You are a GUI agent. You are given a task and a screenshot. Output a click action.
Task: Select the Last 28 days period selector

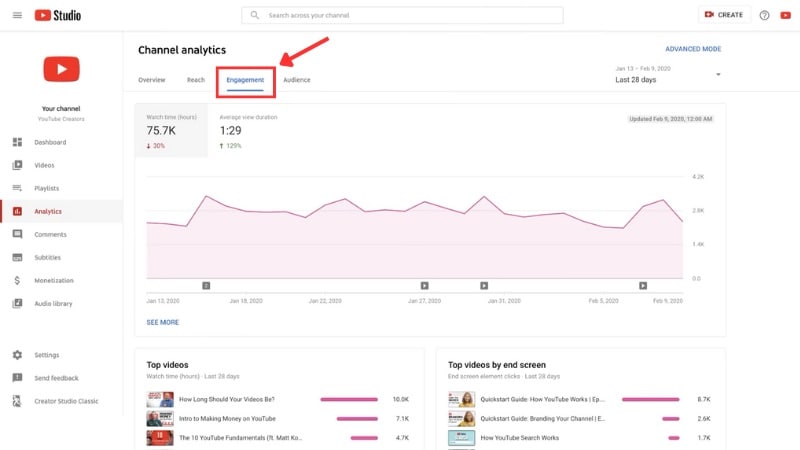[668, 74]
